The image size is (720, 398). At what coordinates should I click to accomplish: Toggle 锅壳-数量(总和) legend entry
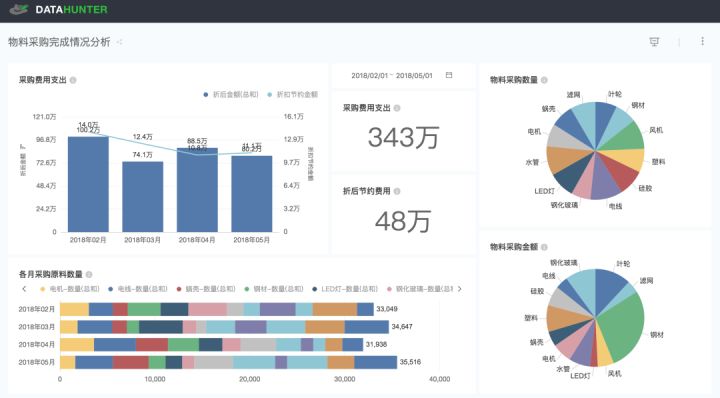(206, 289)
